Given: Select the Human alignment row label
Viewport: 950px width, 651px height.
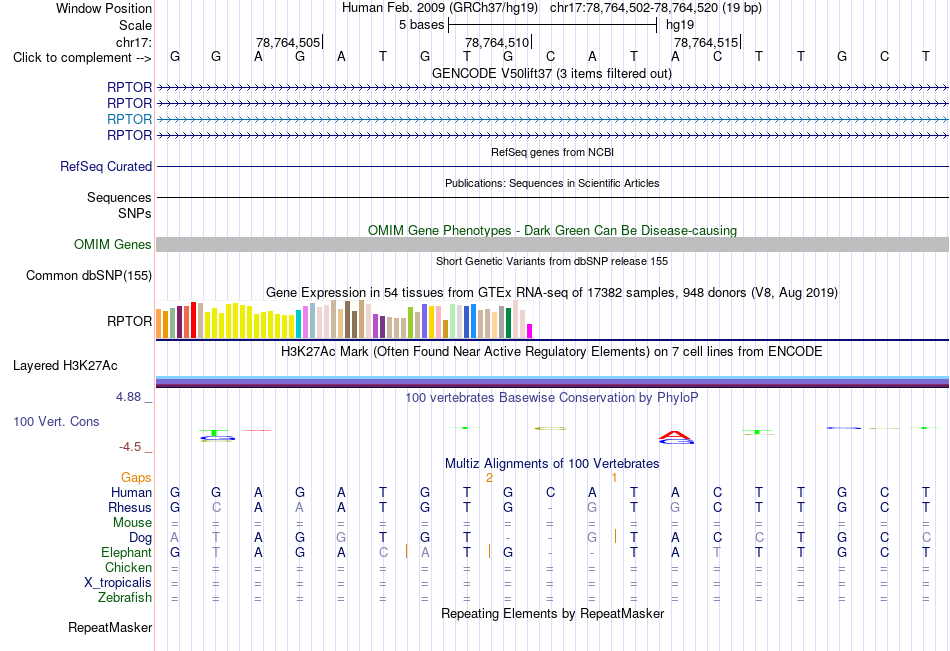Looking at the screenshot, I should [x=131, y=492].
